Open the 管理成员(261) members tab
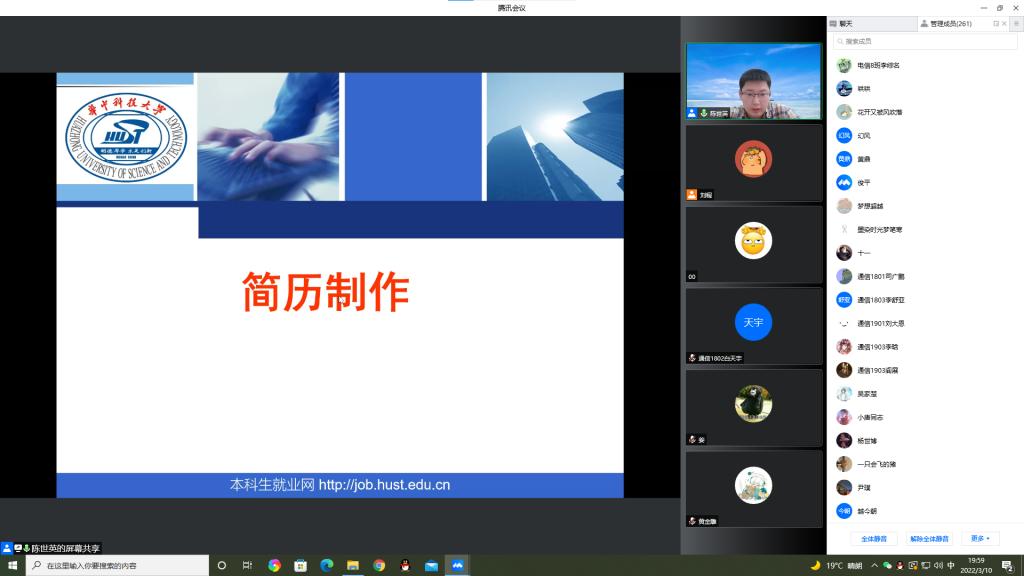 point(949,23)
